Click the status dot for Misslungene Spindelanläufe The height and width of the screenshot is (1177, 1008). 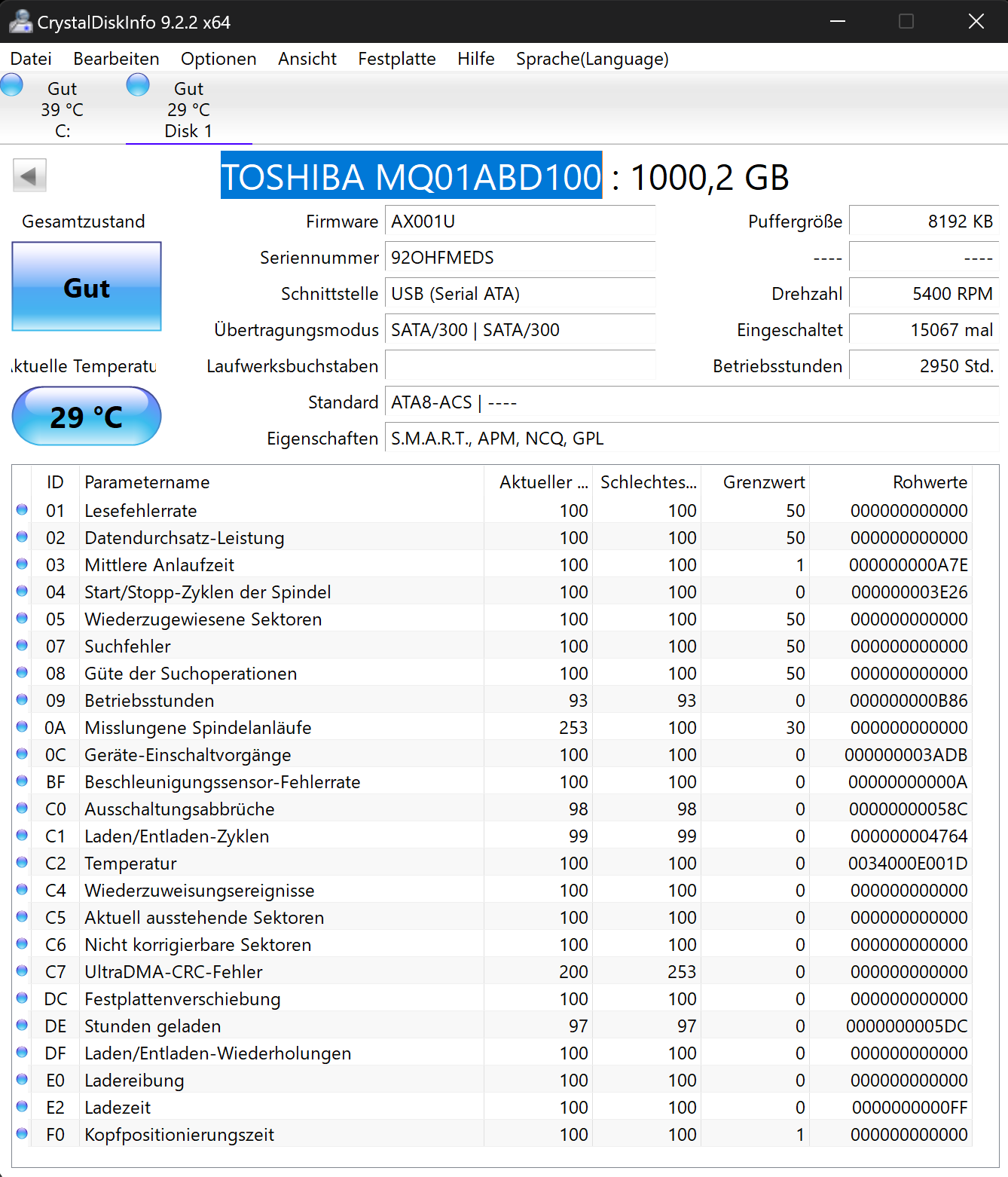22,727
